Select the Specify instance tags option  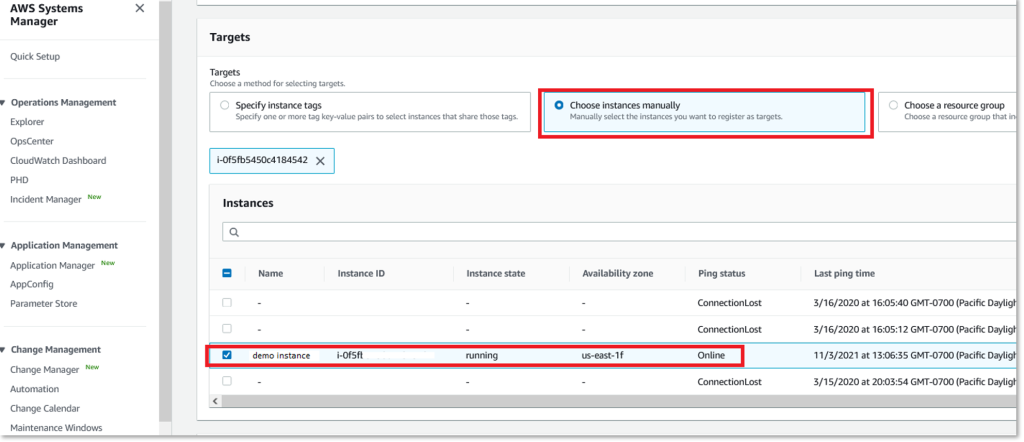coord(370,112)
